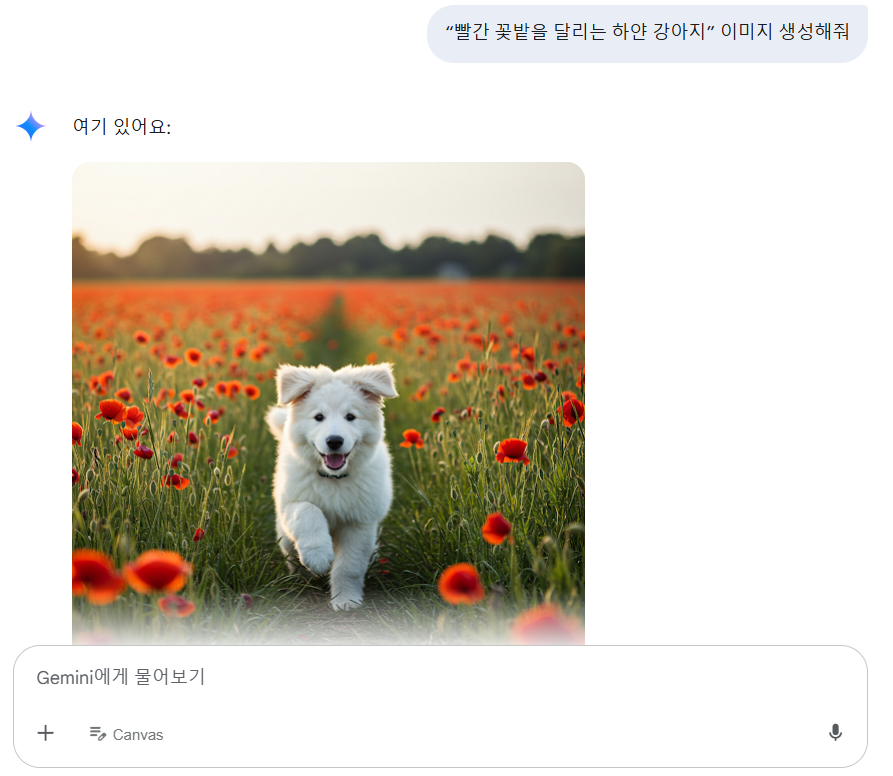Image resolution: width=893 pixels, height=776 pixels.
Task: Activate the microphone voice input
Action: [835, 732]
